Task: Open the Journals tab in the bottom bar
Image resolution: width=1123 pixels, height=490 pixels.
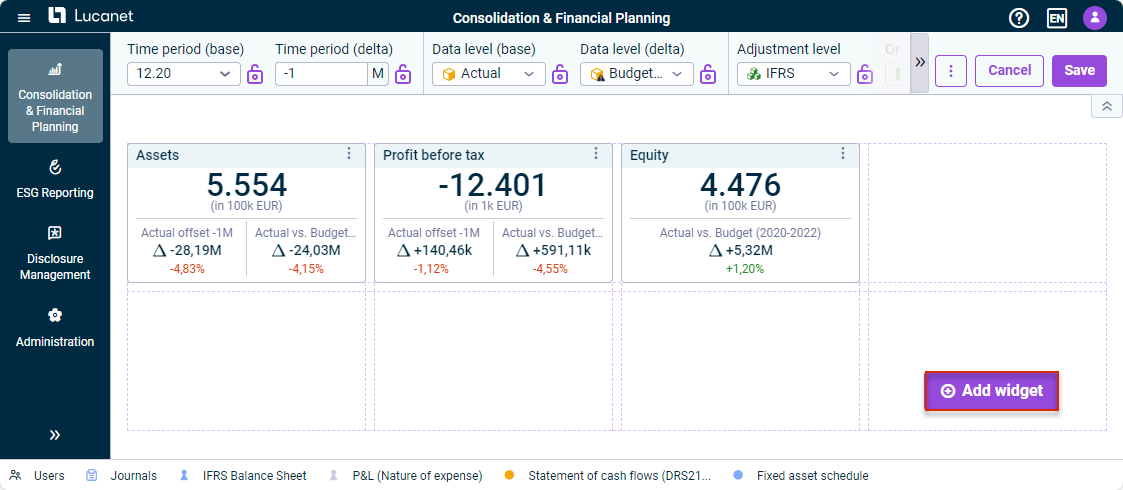Action: 122,476
